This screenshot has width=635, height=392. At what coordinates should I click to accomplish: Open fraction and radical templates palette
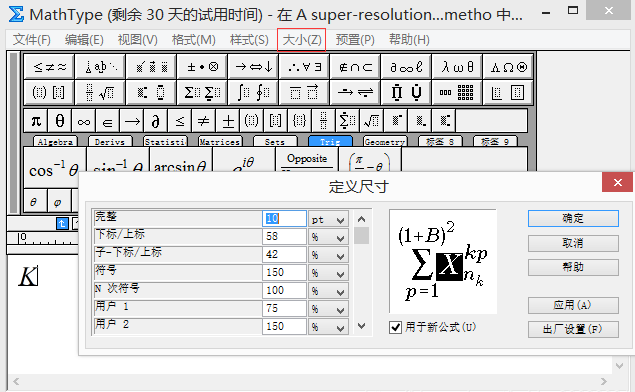point(100,92)
